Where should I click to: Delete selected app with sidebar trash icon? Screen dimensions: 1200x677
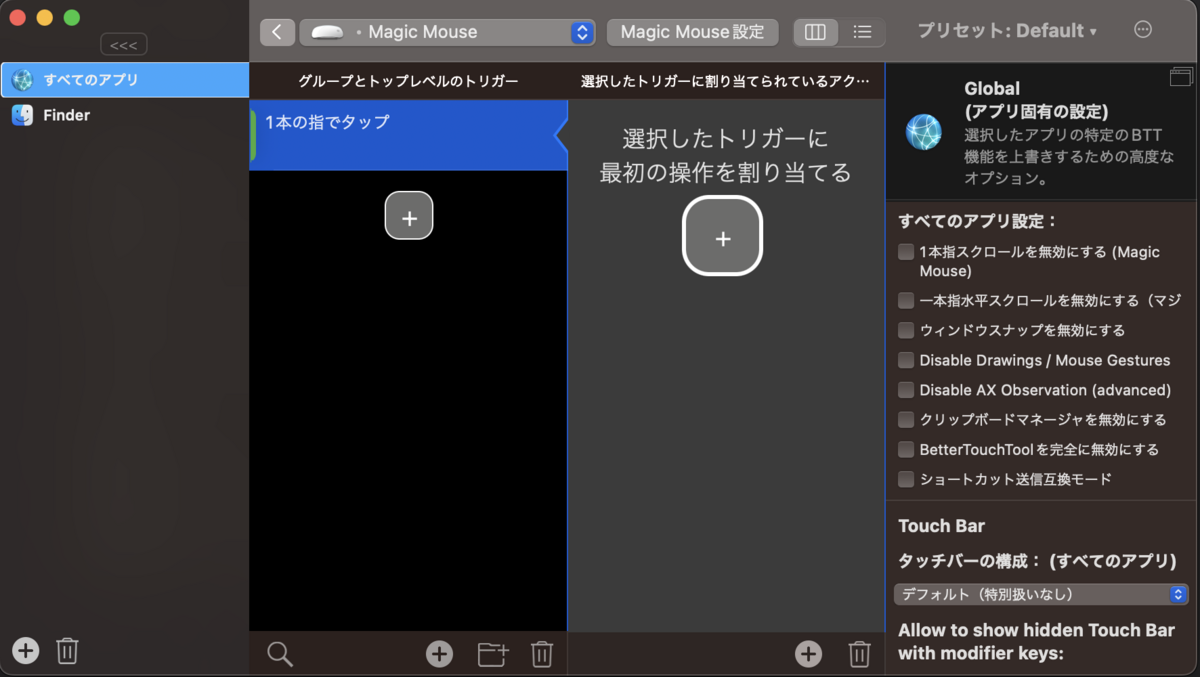tap(67, 651)
